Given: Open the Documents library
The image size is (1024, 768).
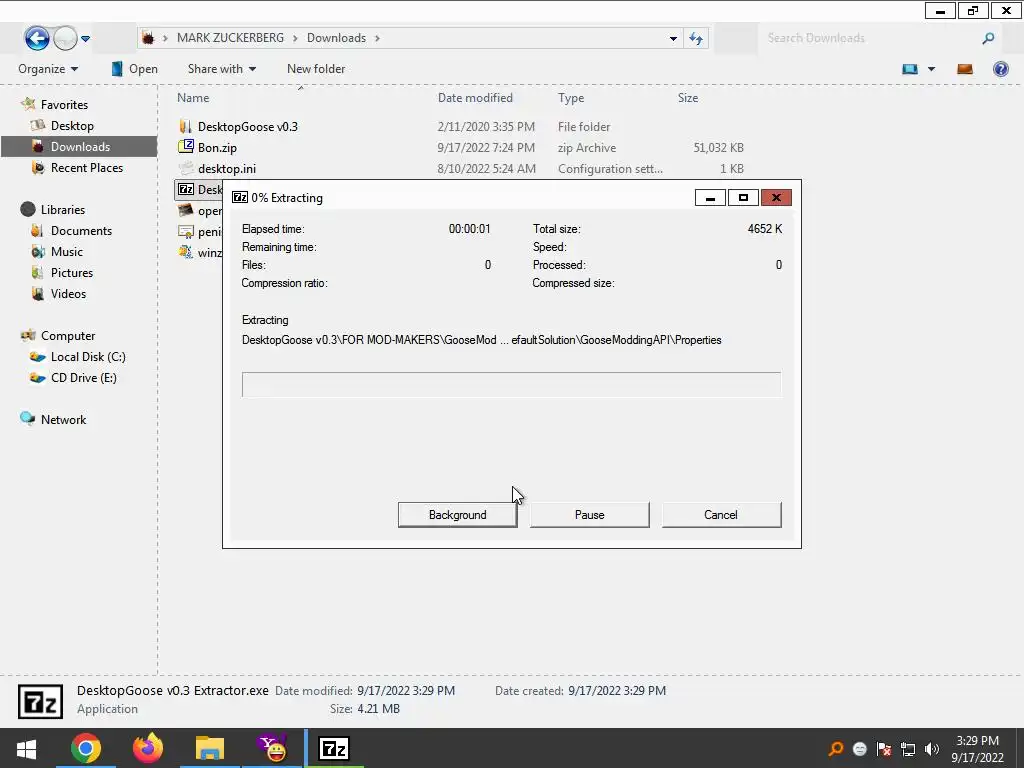Looking at the screenshot, I should pyautogui.click(x=81, y=231).
